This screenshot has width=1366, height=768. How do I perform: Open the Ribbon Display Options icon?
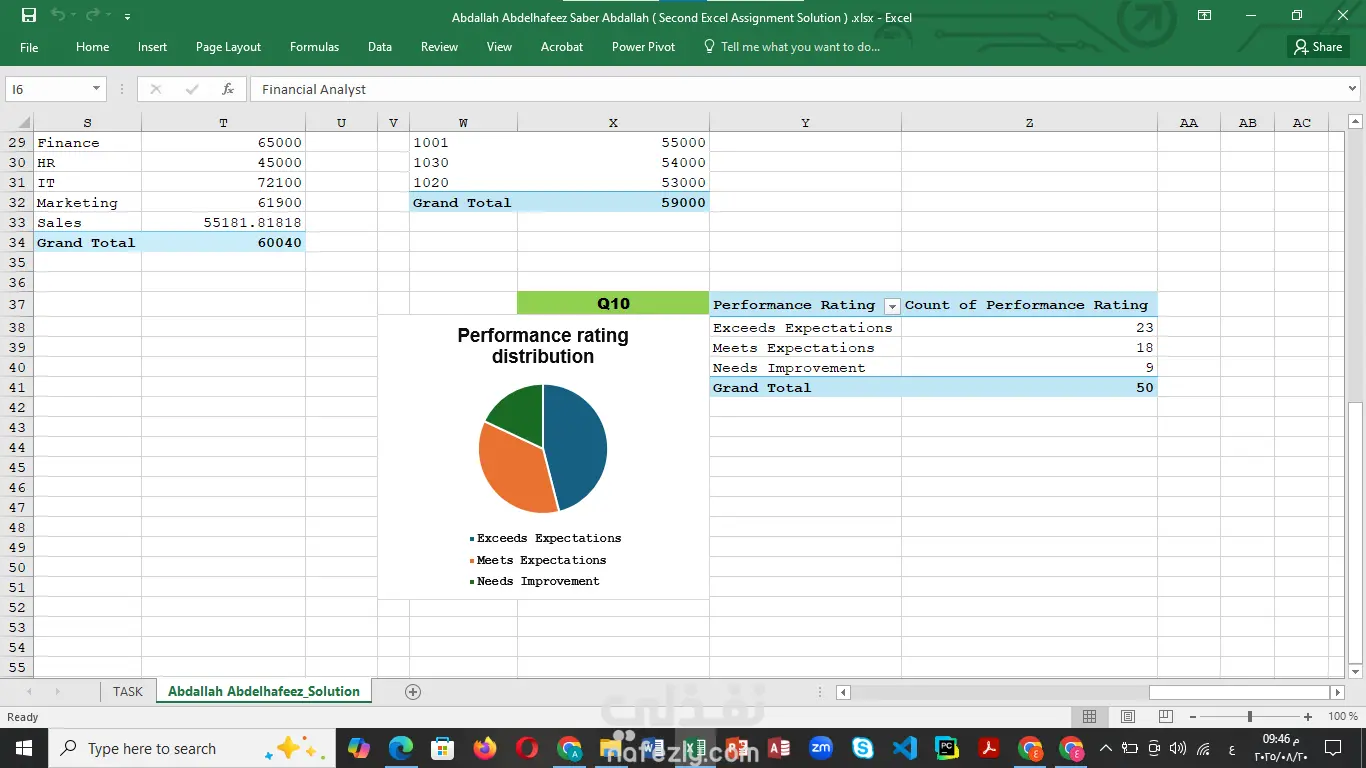coord(1204,16)
